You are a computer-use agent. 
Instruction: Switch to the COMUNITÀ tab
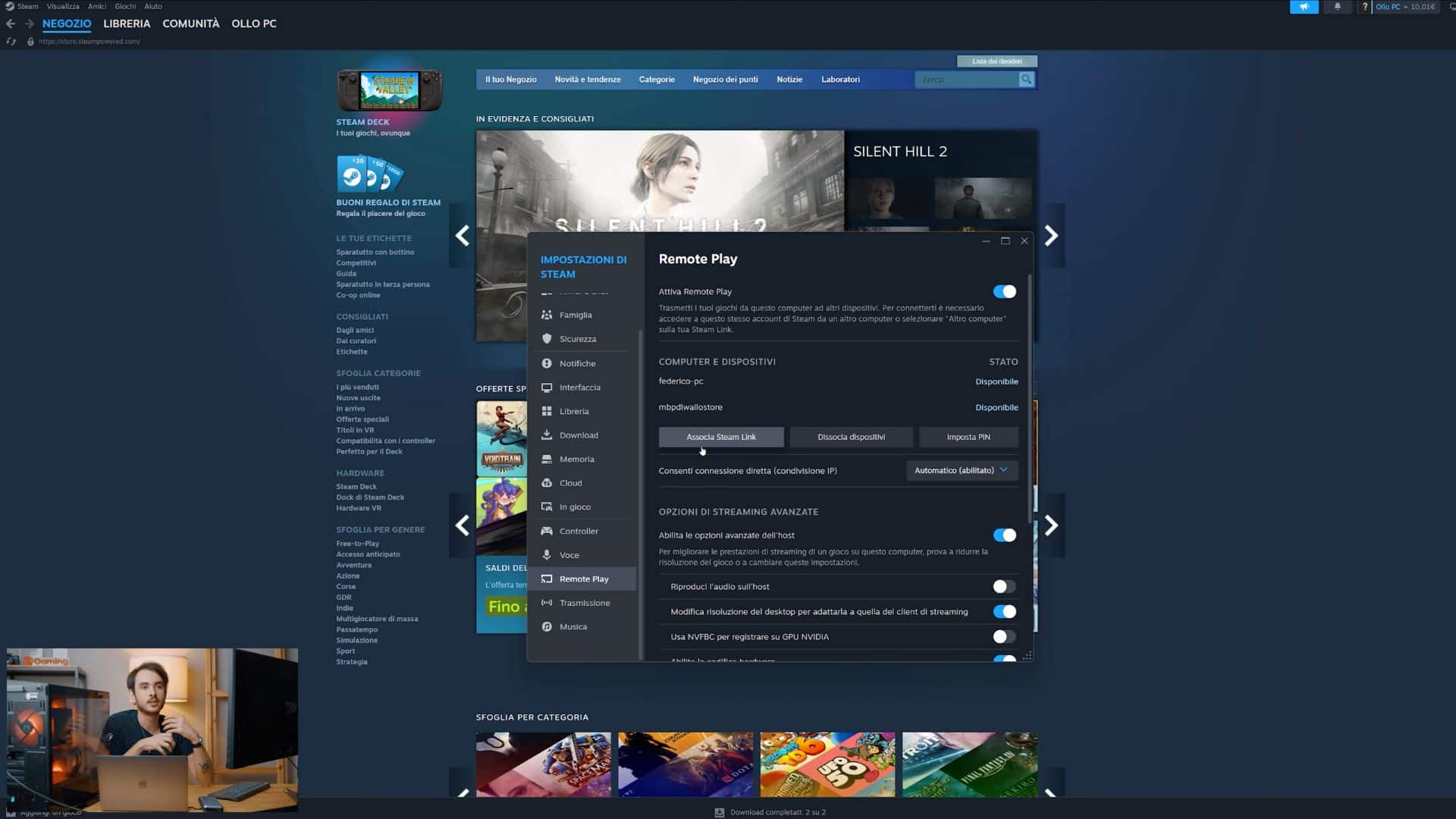pos(191,24)
